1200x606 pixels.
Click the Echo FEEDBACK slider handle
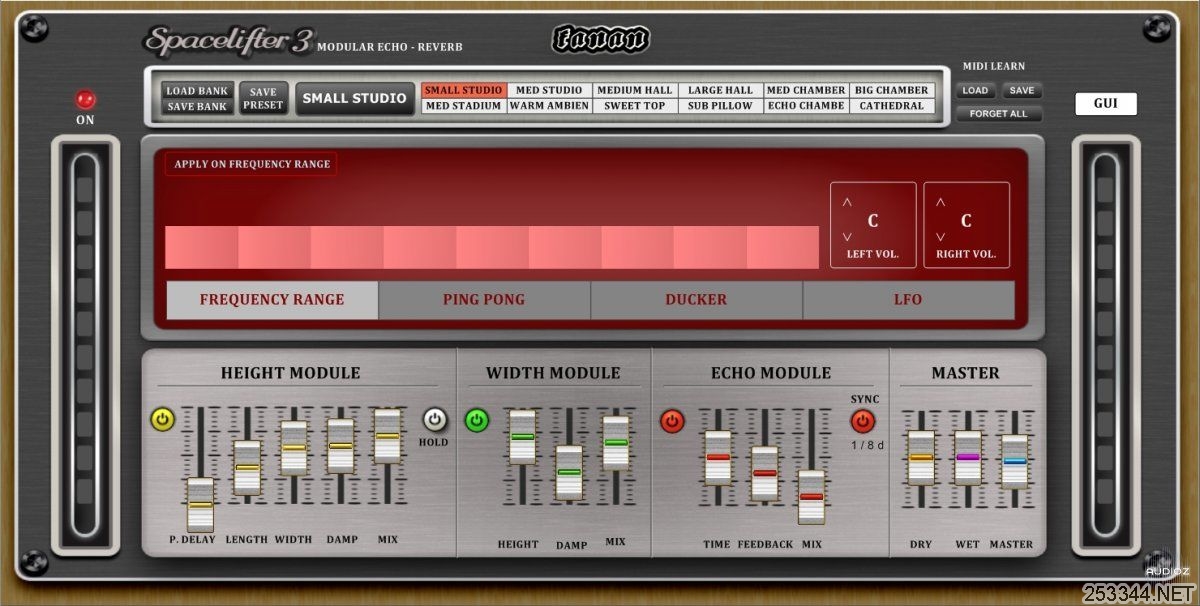pyautogui.click(x=765, y=473)
